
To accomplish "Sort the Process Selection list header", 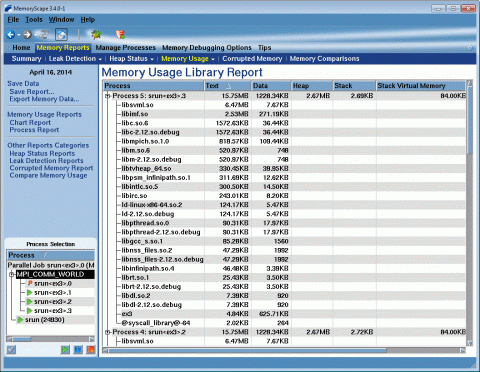I will 51,255.
